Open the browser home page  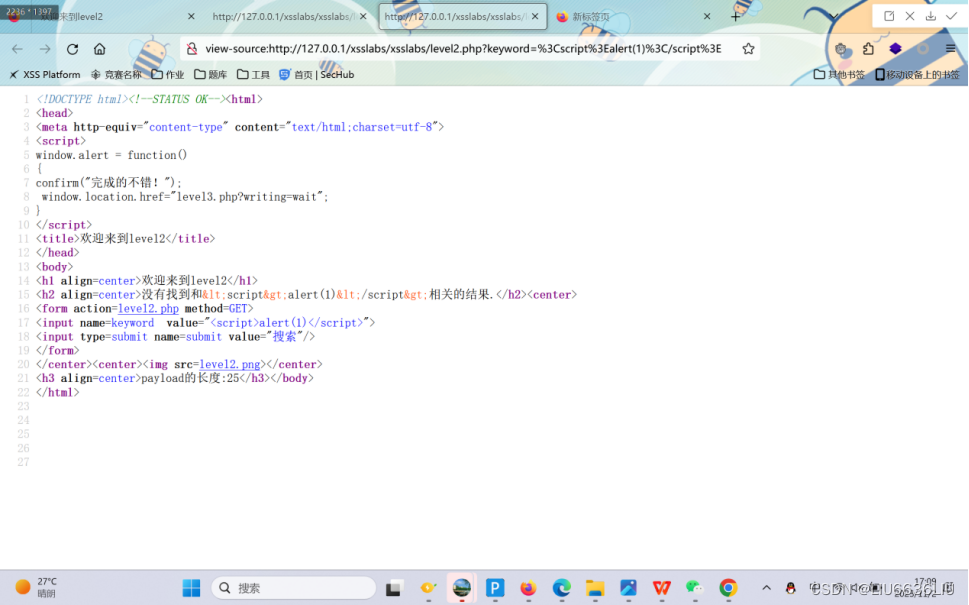tap(99, 49)
